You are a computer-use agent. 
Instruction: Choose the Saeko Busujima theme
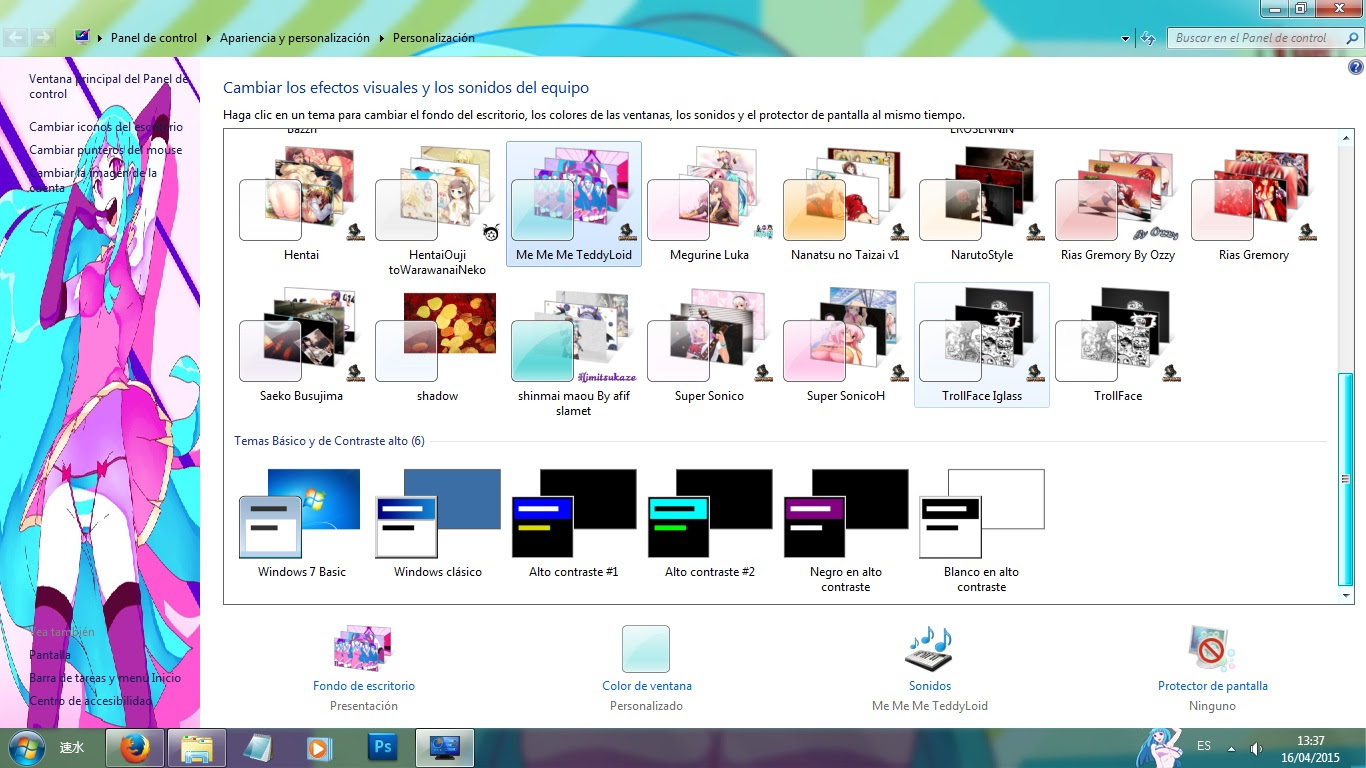tap(302, 345)
